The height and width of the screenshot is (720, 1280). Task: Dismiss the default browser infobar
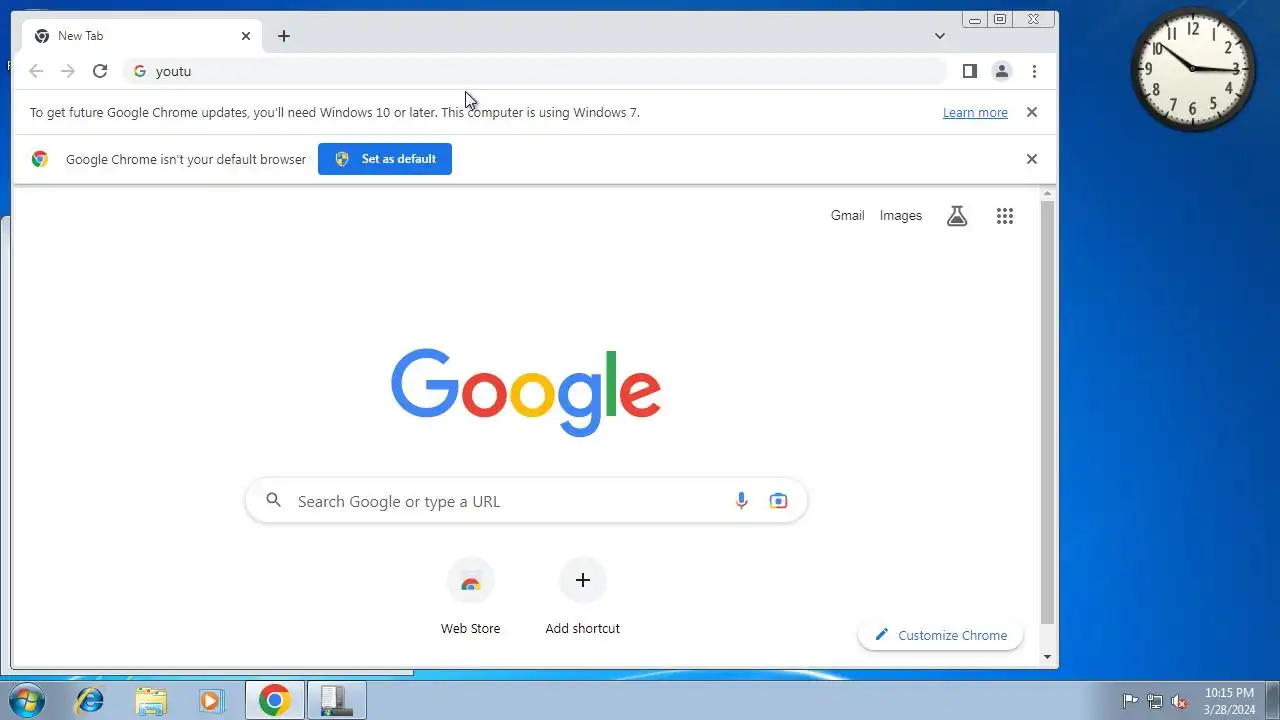[x=1032, y=159]
